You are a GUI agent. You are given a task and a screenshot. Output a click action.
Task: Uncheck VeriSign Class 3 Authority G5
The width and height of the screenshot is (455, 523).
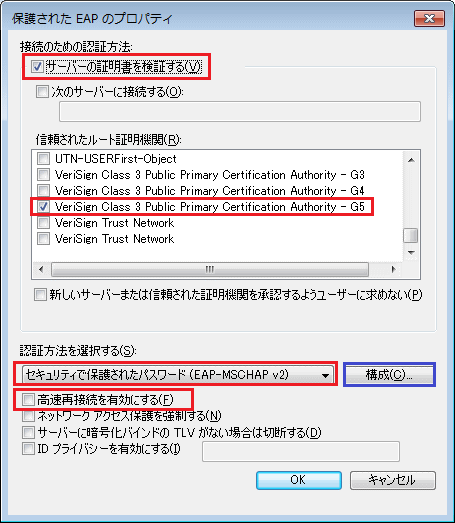point(43,207)
